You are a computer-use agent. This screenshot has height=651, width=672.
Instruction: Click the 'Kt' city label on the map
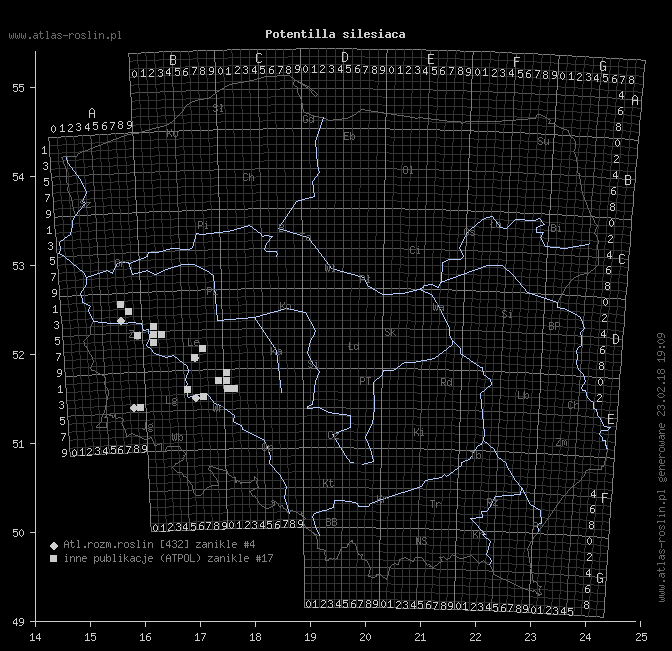tap(328, 483)
